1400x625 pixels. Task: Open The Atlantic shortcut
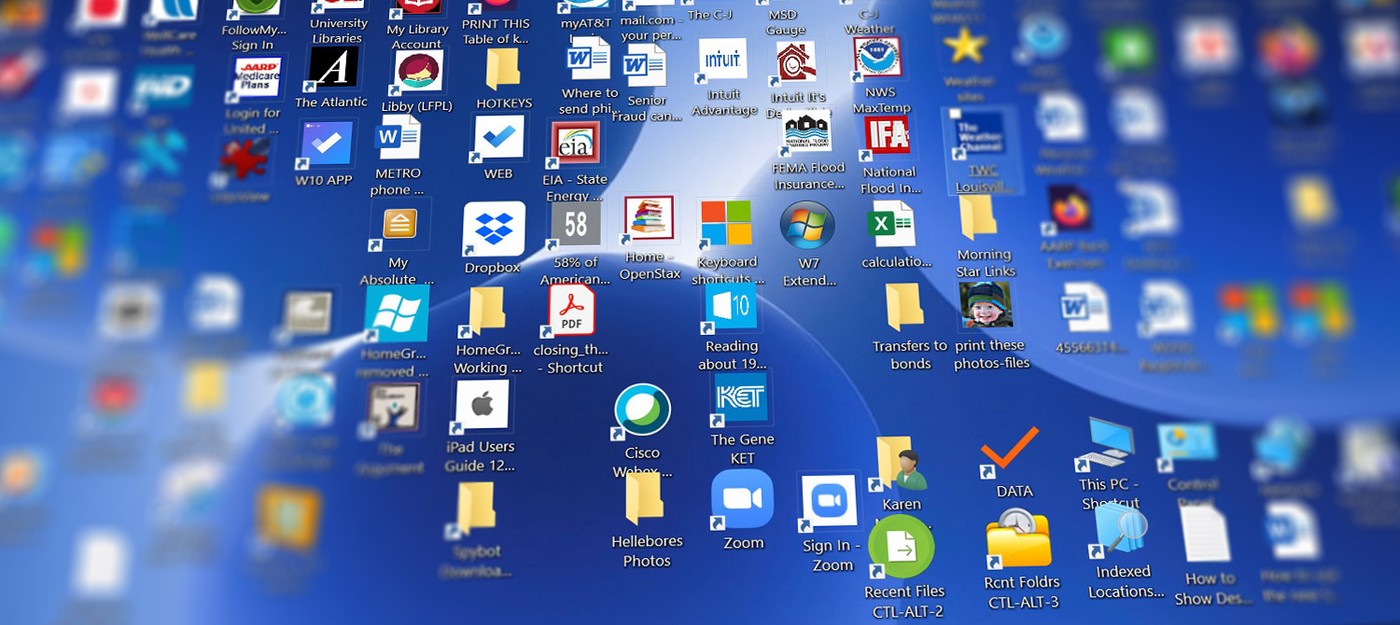(x=333, y=67)
